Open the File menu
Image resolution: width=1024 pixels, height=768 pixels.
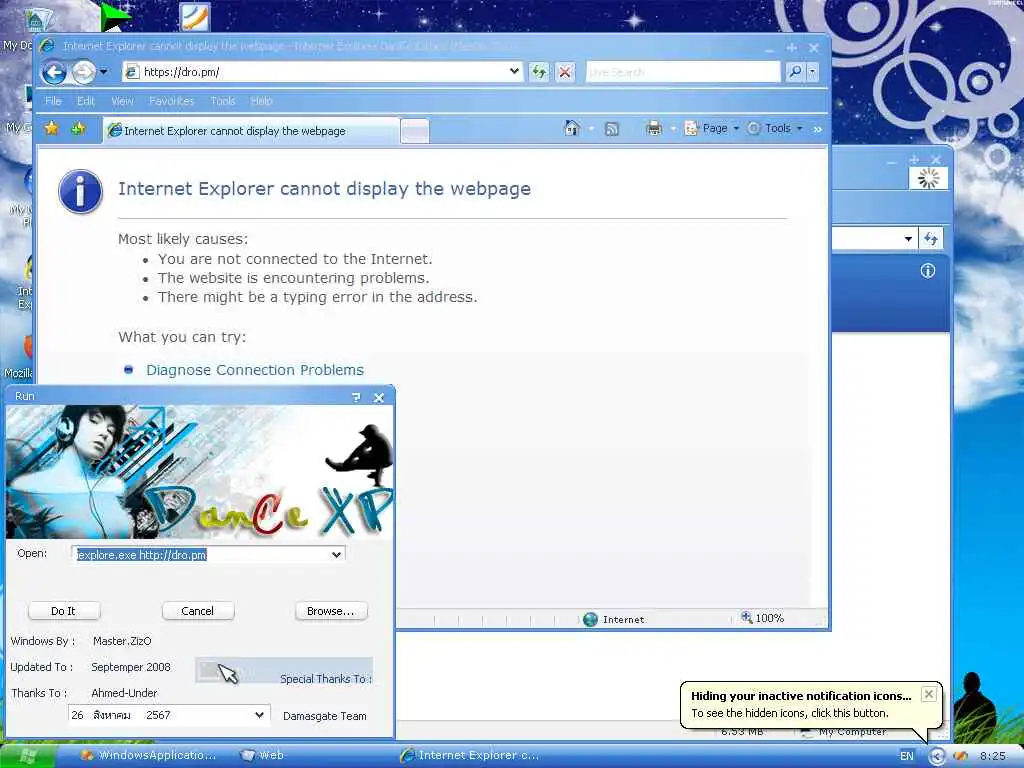coord(54,101)
